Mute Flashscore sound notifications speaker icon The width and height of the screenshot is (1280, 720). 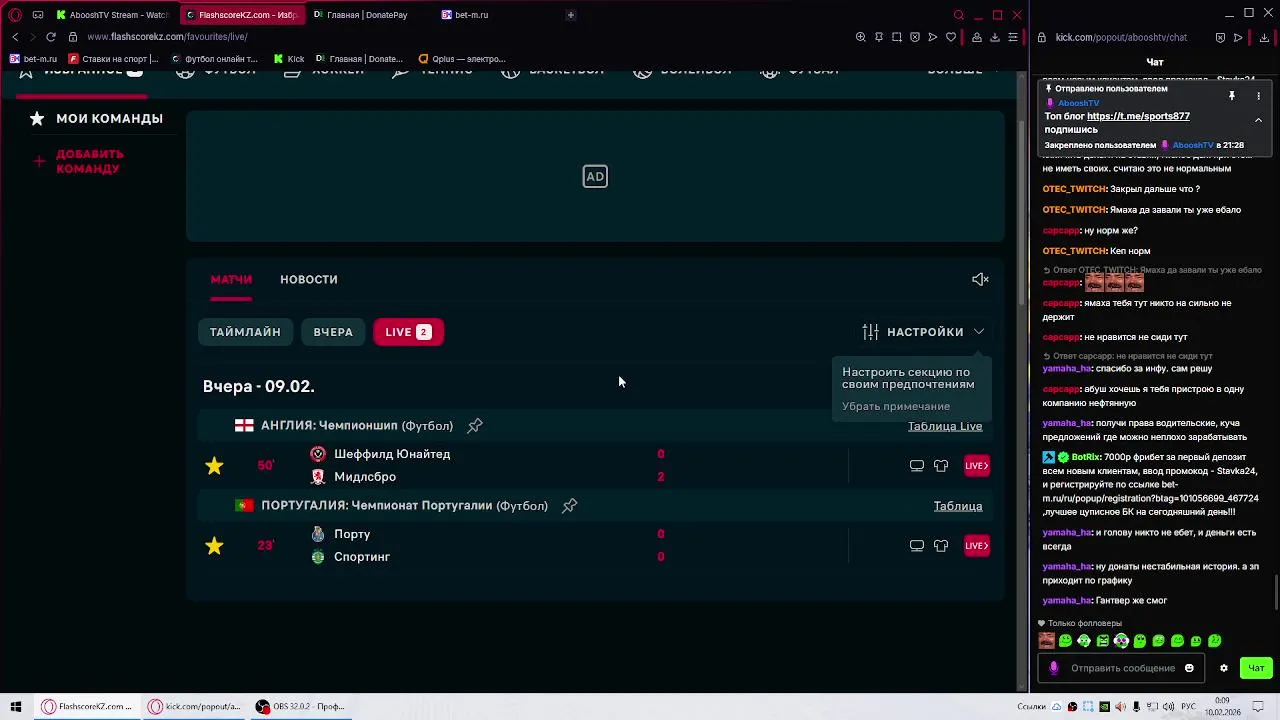(x=980, y=279)
